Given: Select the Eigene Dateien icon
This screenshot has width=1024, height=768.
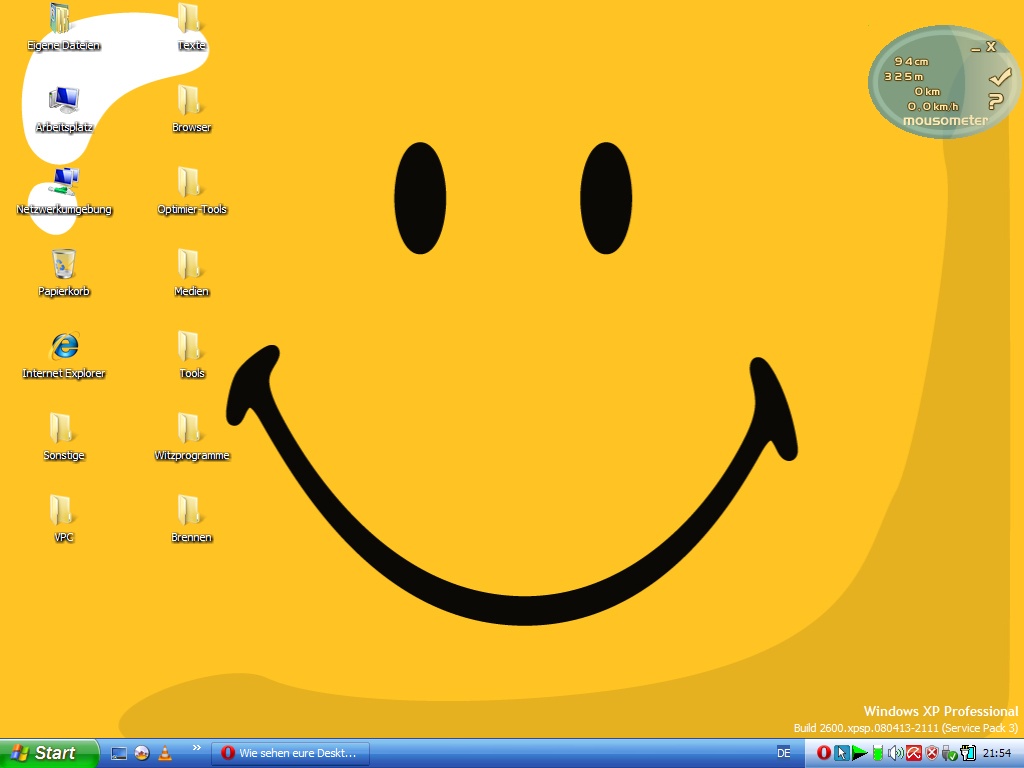Looking at the screenshot, I should pos(62,18).
